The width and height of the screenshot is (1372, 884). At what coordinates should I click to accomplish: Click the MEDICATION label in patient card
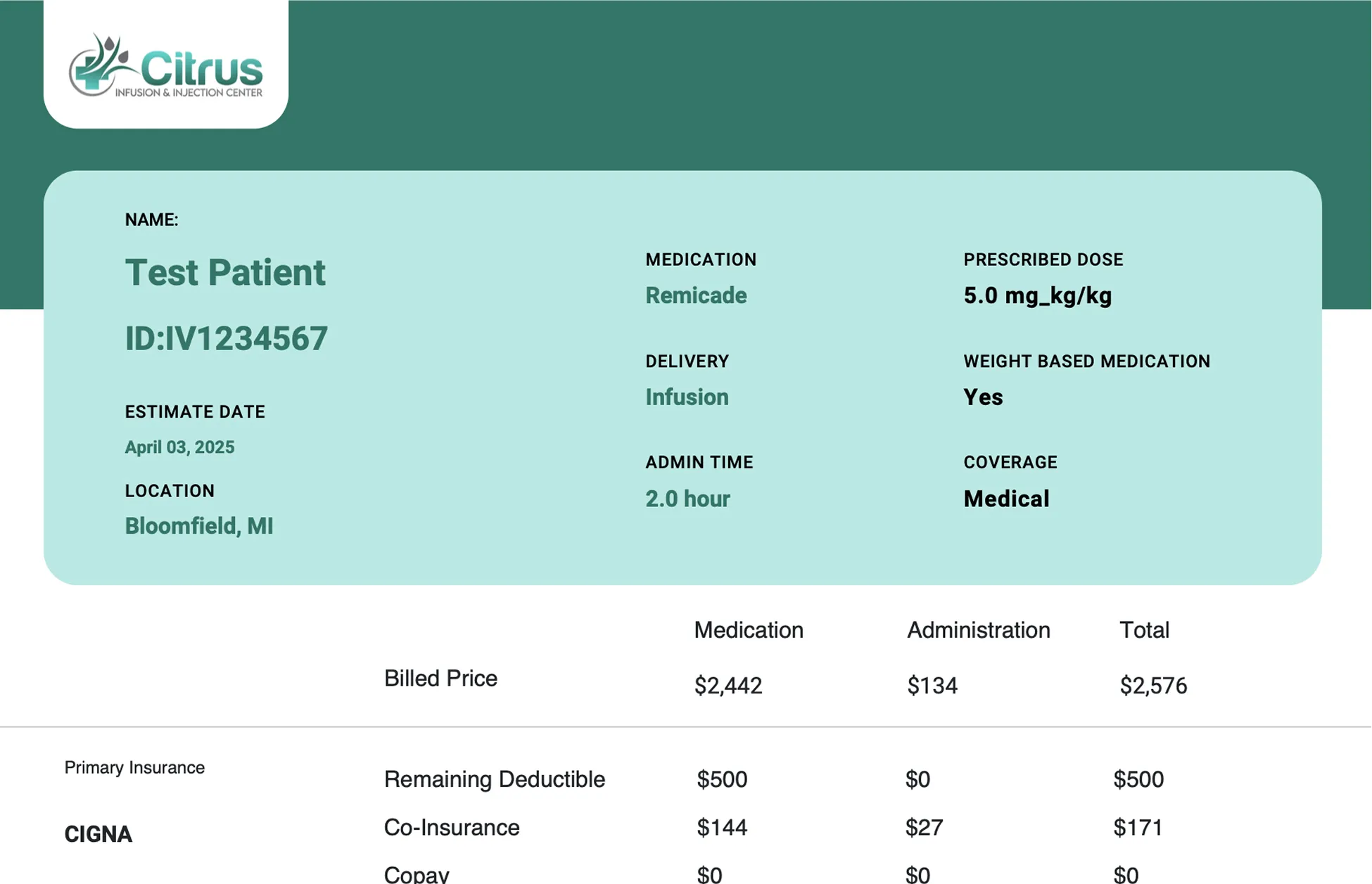[x=701, y=260]
